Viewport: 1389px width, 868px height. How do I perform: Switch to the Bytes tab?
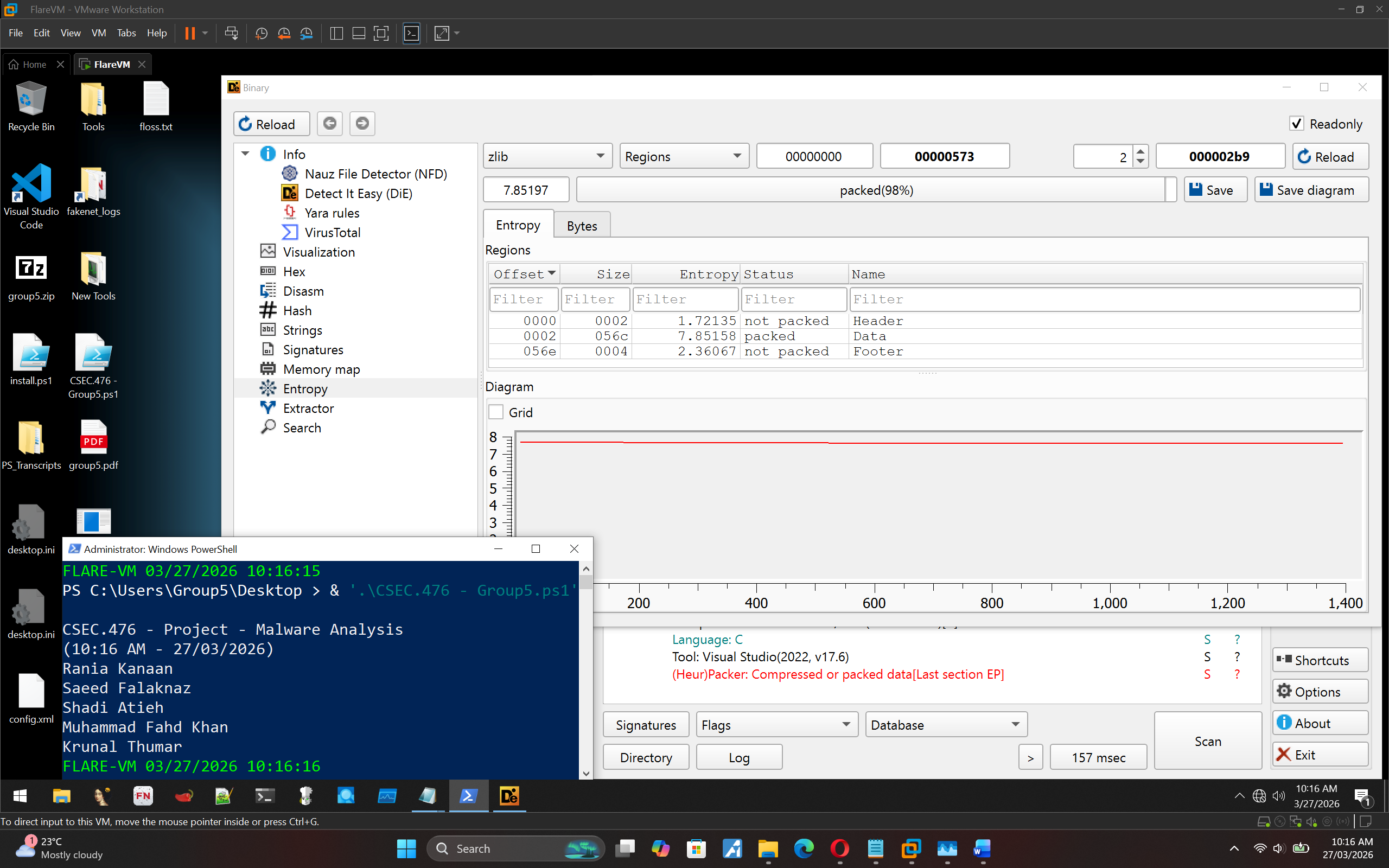[582, 226]
